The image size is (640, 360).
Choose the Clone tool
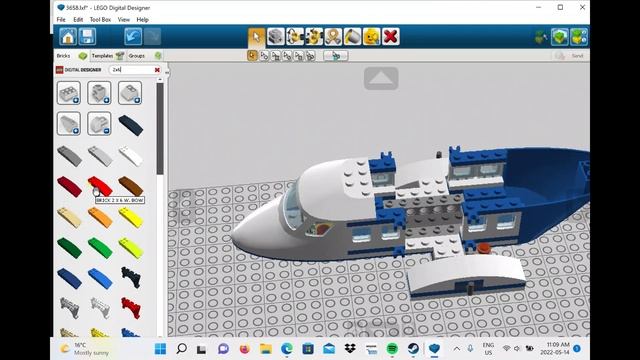point(276,37)
